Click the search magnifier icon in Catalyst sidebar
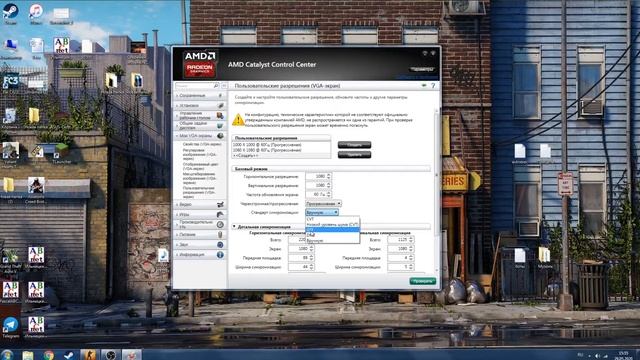This screenshot has width=640, height=360. tap(216, 86)
